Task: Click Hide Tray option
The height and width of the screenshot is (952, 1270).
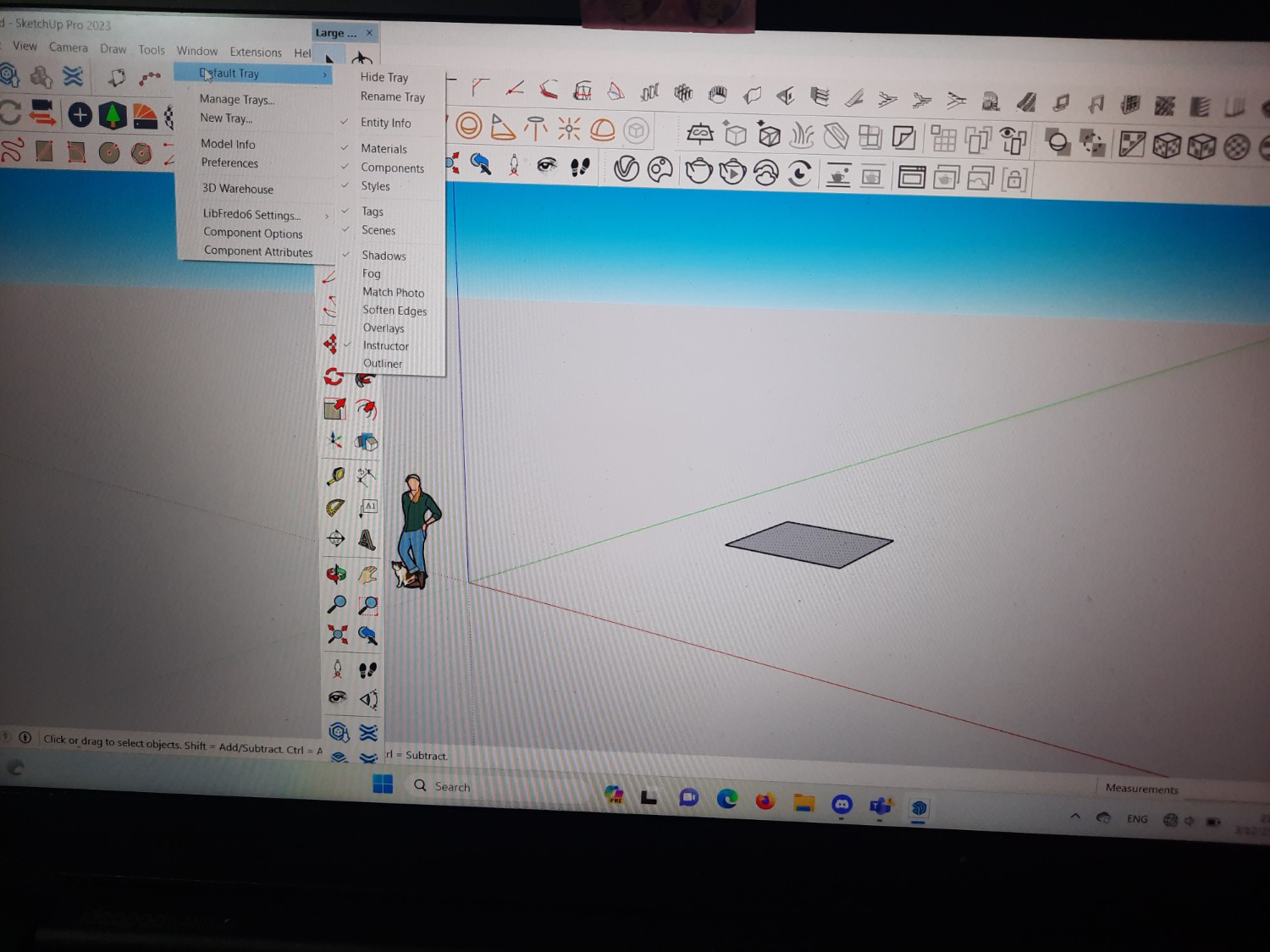Action: click(384, 78)
